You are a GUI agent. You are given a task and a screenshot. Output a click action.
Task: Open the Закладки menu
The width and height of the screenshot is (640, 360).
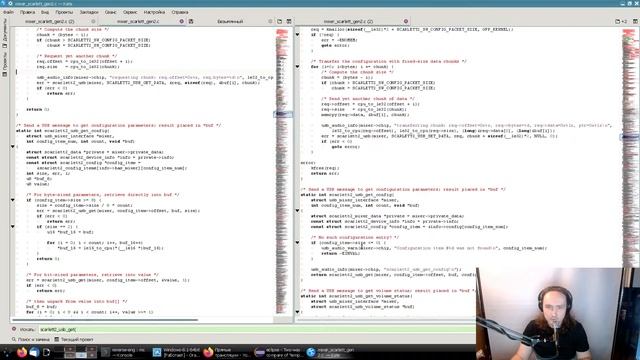(89, 12)
